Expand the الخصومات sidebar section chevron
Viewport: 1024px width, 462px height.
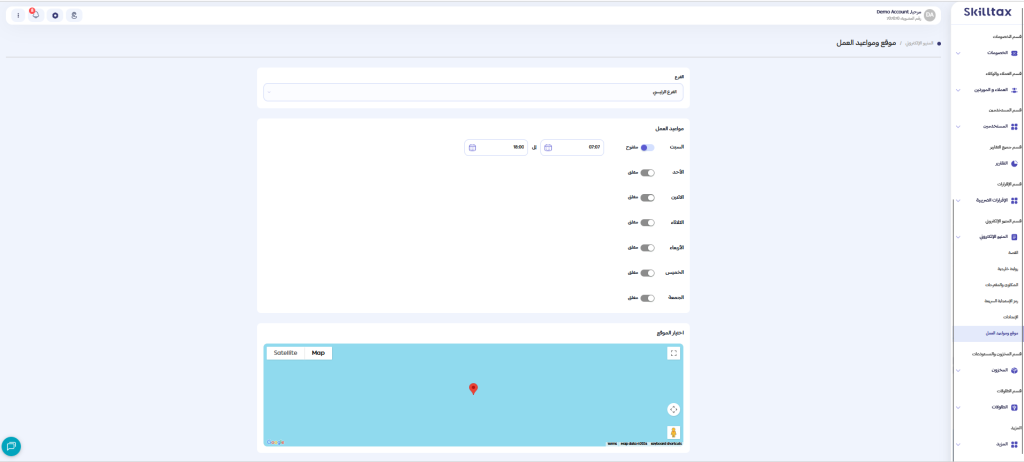(958, 53)
